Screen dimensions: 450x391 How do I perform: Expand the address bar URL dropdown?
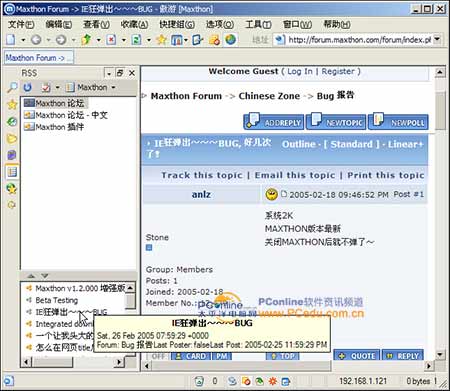[437, 40]
